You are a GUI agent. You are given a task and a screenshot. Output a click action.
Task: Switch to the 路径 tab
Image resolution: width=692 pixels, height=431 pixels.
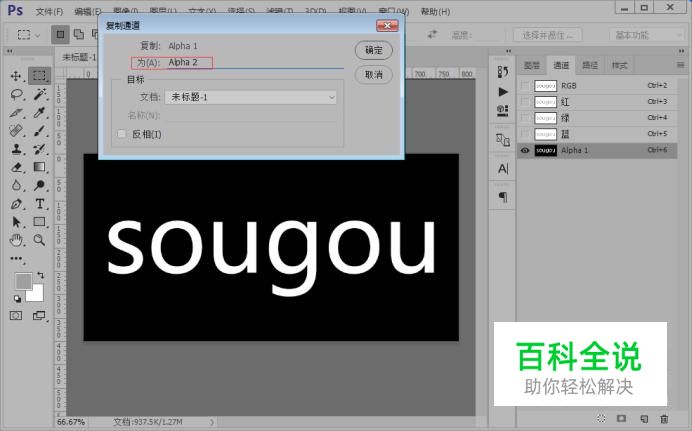coord(590,66)
